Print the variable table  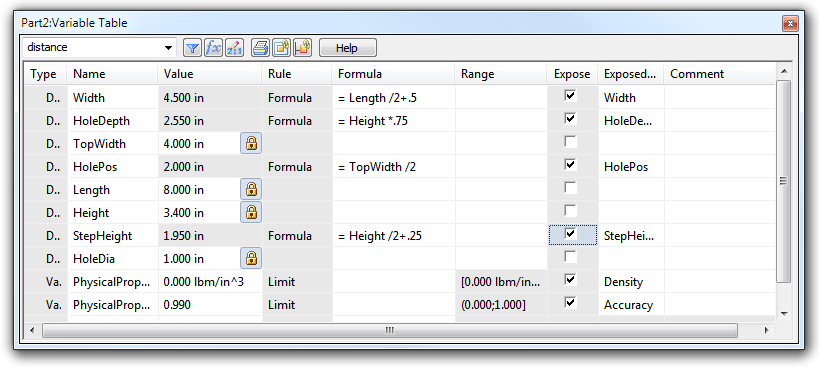click(x=260, y=48)
